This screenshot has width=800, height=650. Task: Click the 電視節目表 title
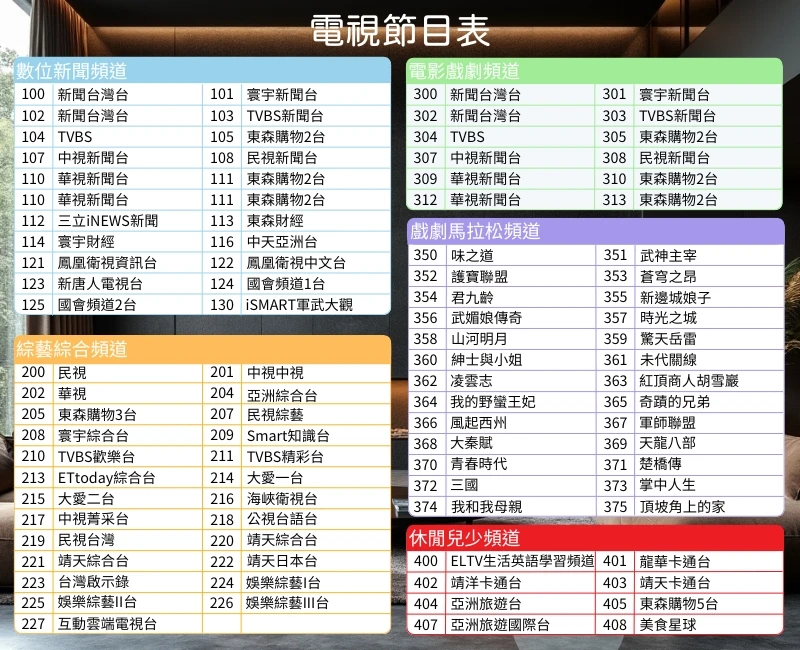[400, 30]
